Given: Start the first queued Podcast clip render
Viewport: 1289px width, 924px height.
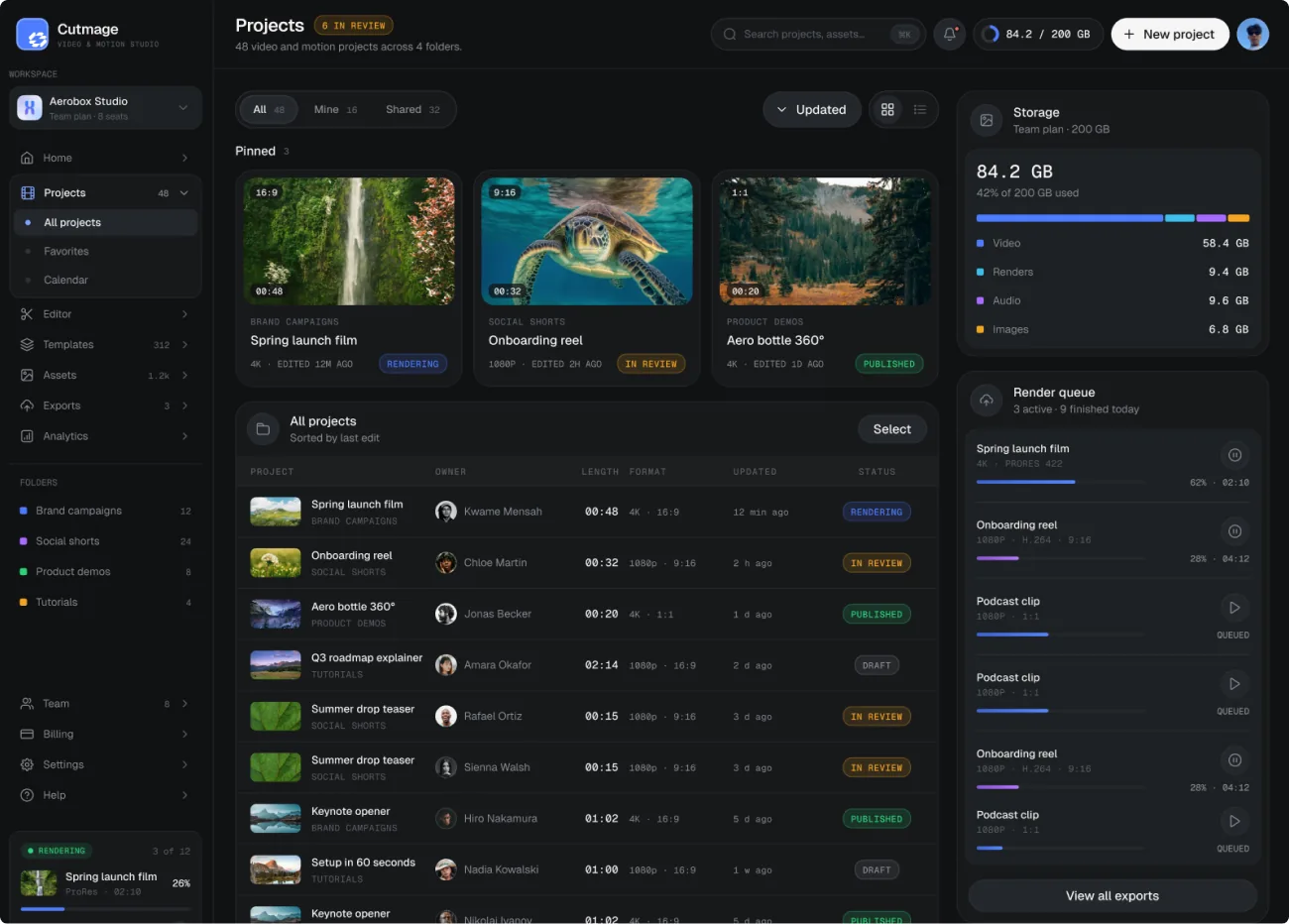Looking at the screenshot, I should (1234, 608).
